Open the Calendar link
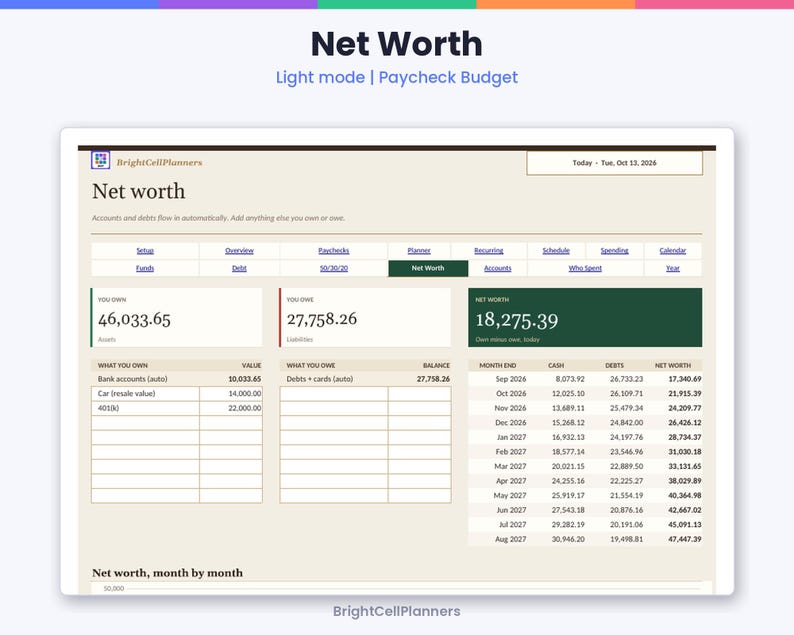The height and width of the screenshot is (635, 794). [672, 251]
